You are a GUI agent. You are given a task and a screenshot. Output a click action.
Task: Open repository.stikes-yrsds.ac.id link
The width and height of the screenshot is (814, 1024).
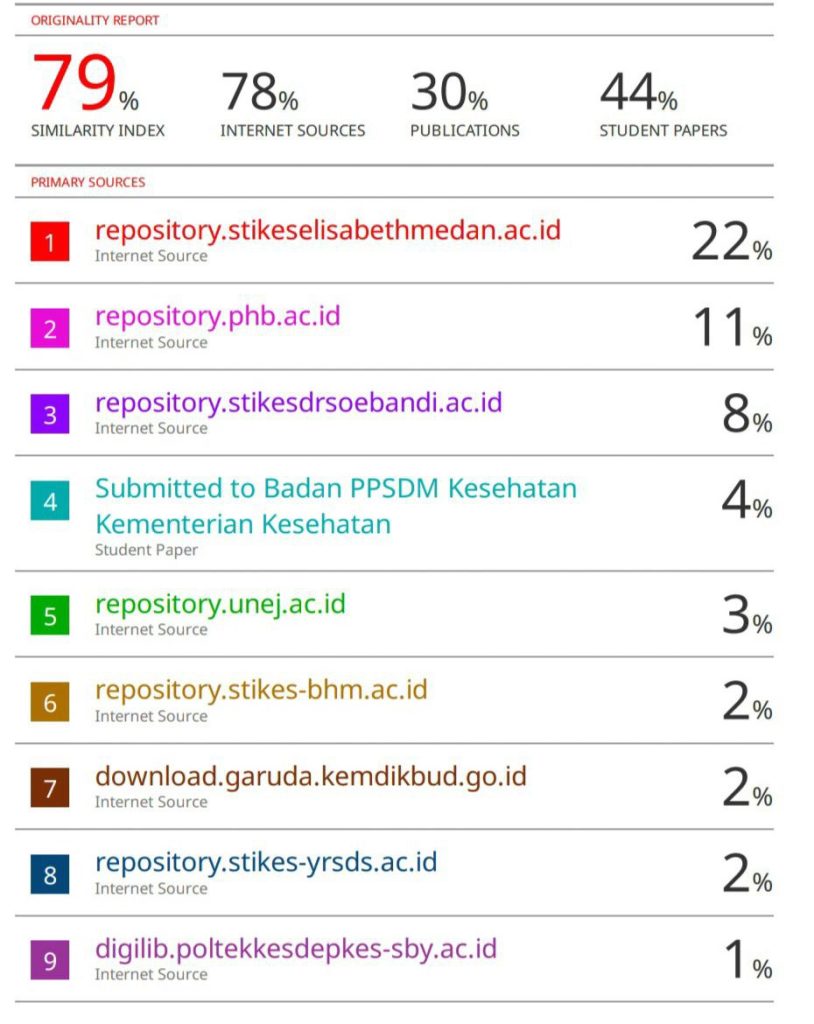click(x=266, y=863)
